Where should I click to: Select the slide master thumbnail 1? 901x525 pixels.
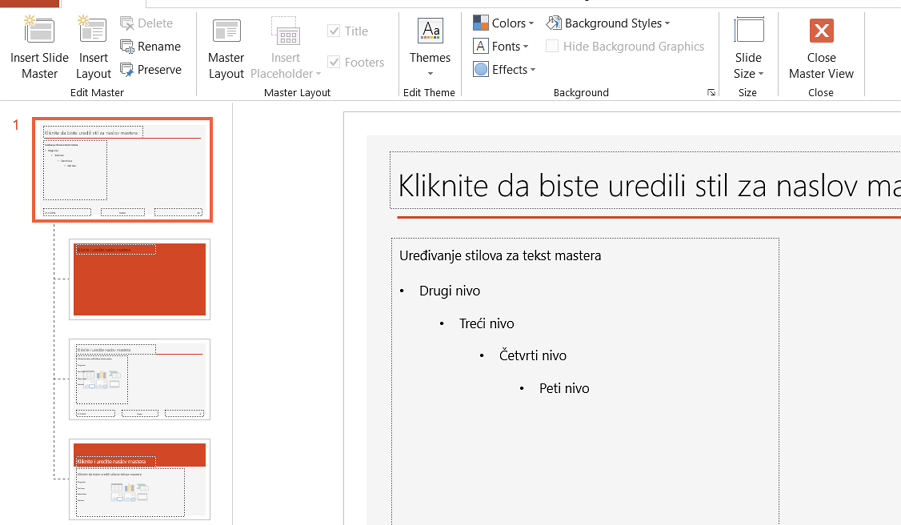(122, 170)
